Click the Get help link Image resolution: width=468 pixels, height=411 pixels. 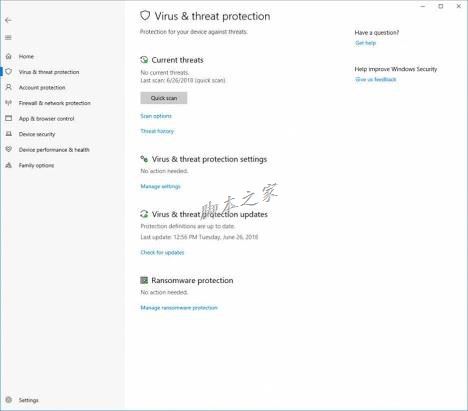[365, 43]
